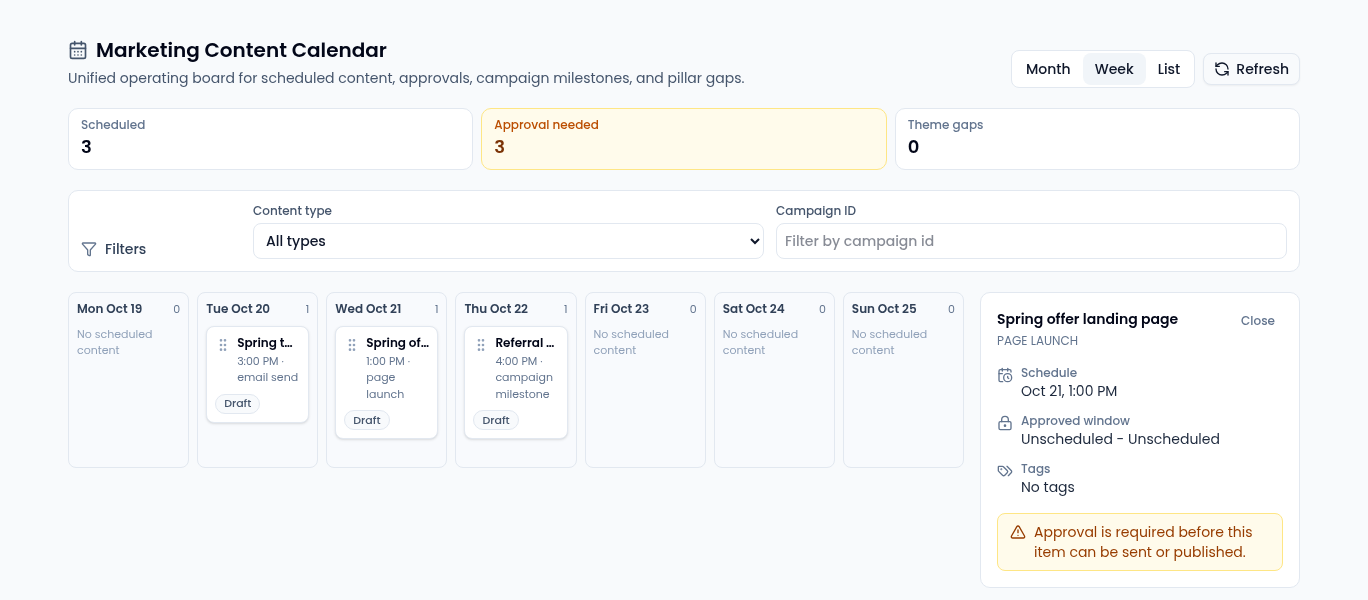Click the funnel Filters icon
1368x600 pixels.
tap(89, 249)
